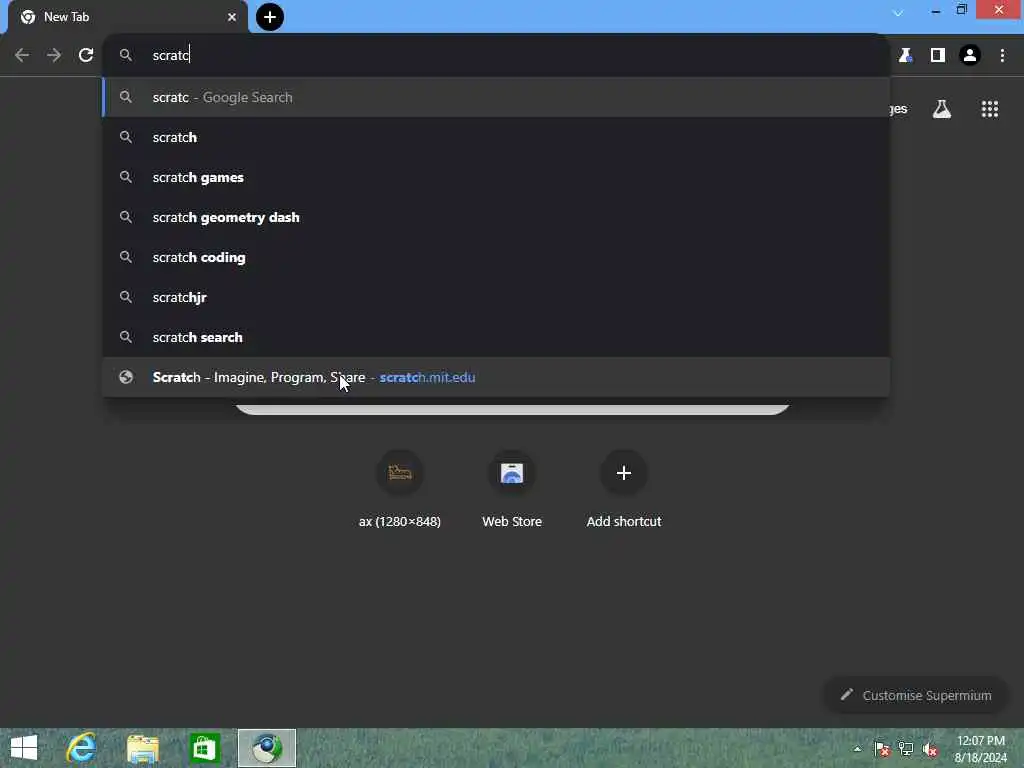The image size is (1024, 768).
Task: Click the Action Center flag icon
Action: [x=882, y=749]
